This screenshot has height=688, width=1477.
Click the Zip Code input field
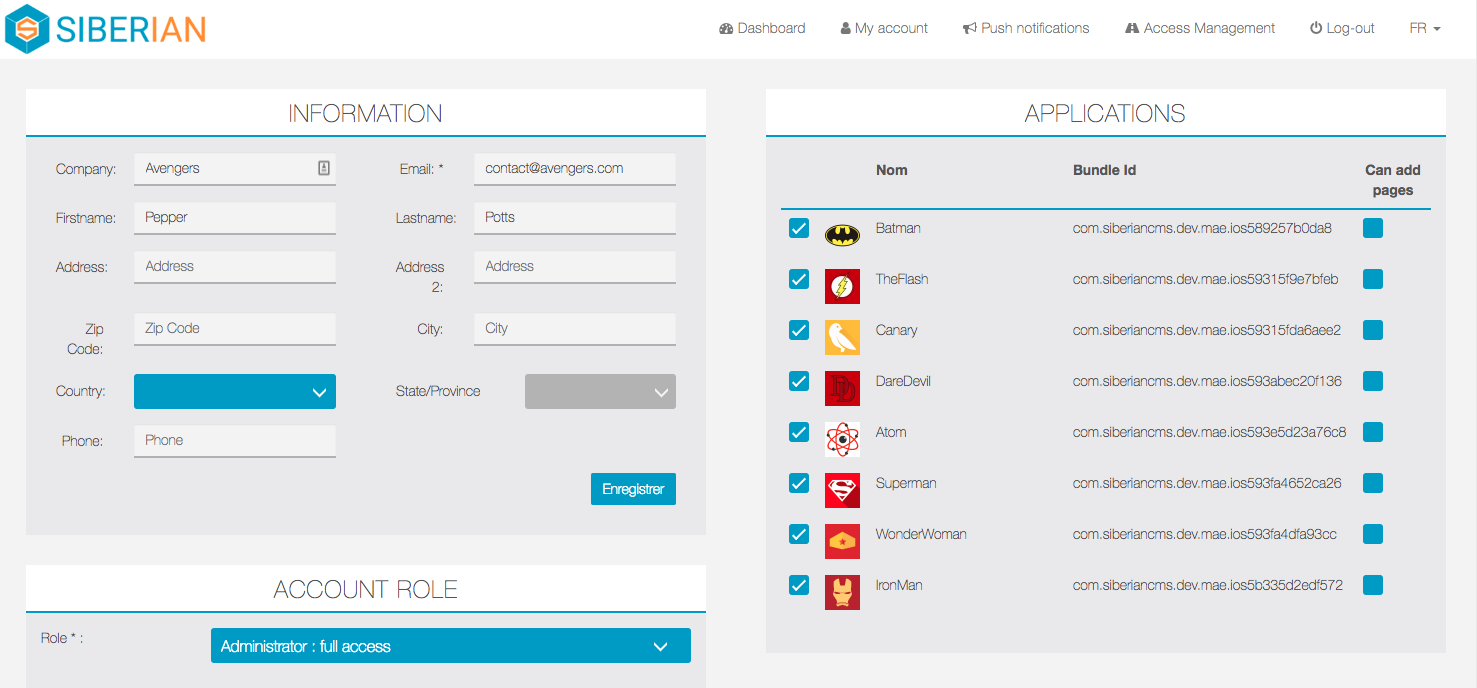coord(235,328)
